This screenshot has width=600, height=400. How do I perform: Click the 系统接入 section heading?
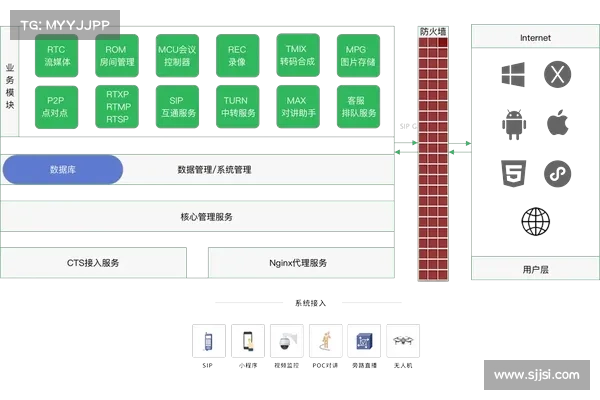[x=310, y=303]
